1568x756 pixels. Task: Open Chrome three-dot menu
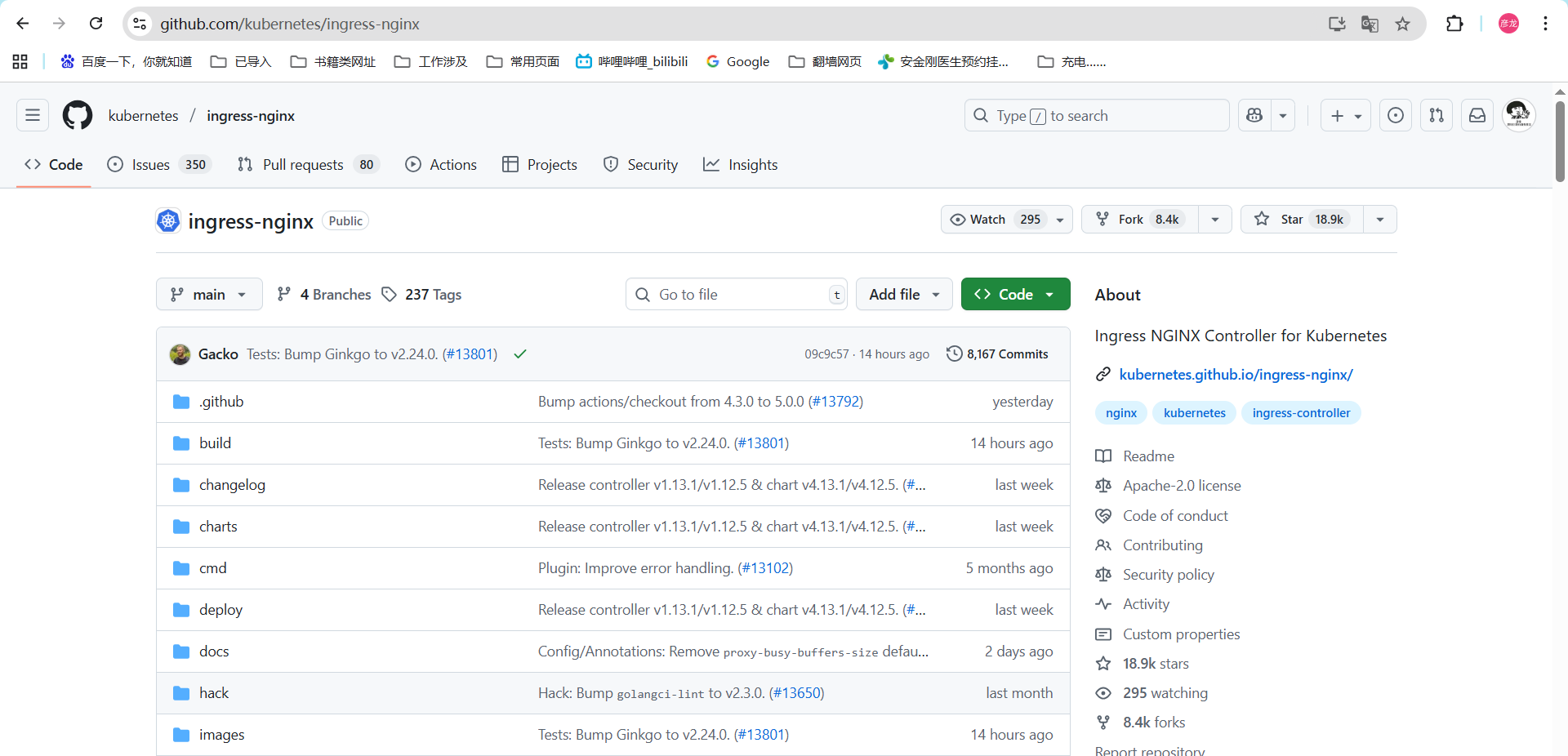pos(1545,24)
